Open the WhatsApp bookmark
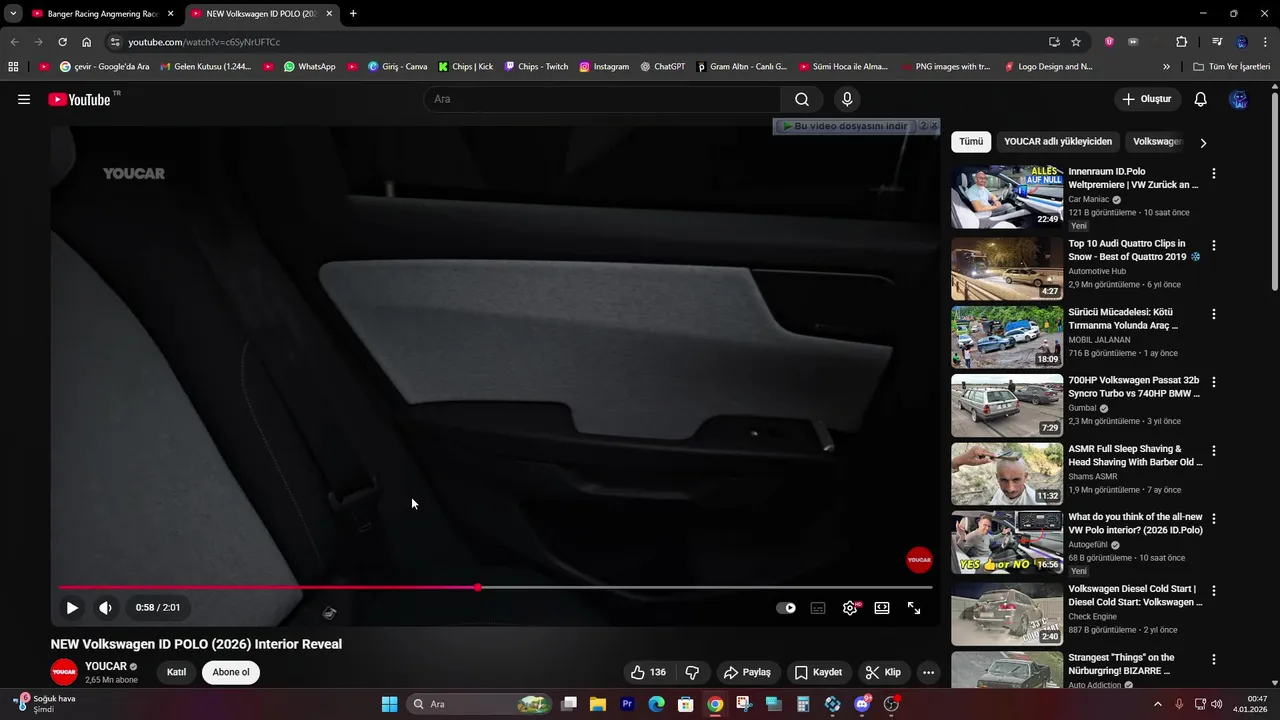 [x=309, y=67]
